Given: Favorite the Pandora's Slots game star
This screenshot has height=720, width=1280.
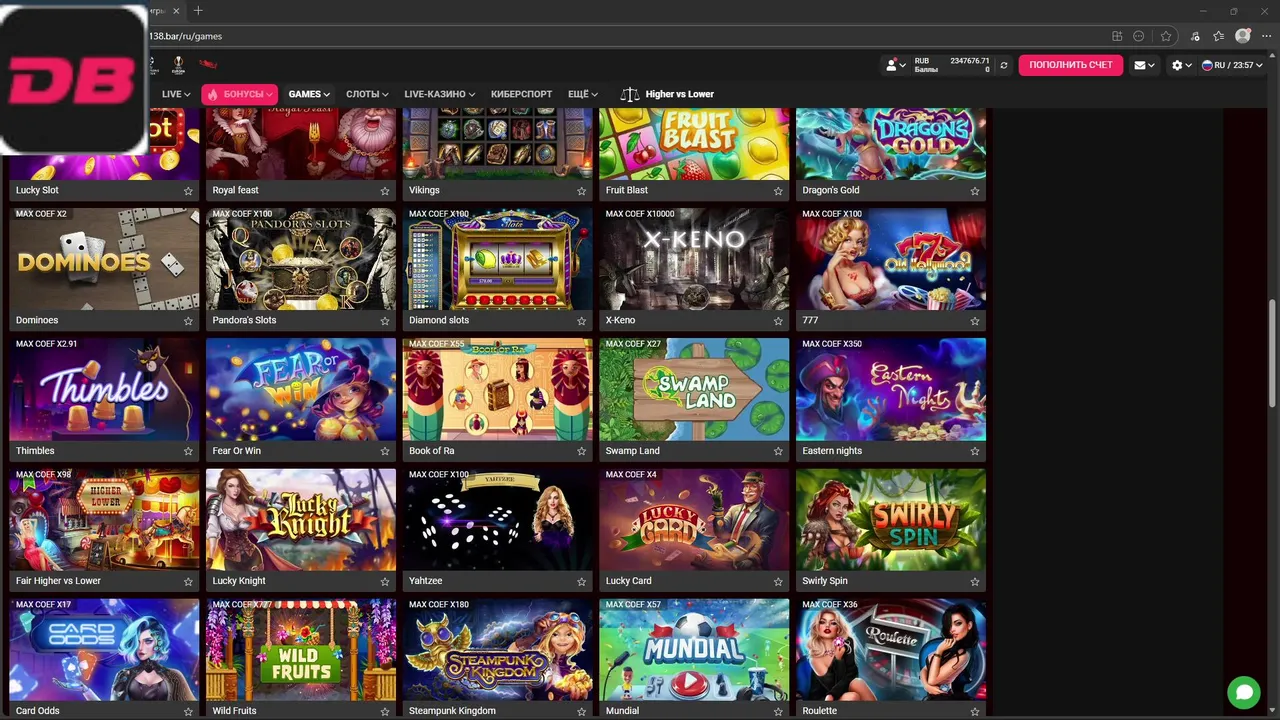Looking at the screenshot, I should (x=385, y=321).
